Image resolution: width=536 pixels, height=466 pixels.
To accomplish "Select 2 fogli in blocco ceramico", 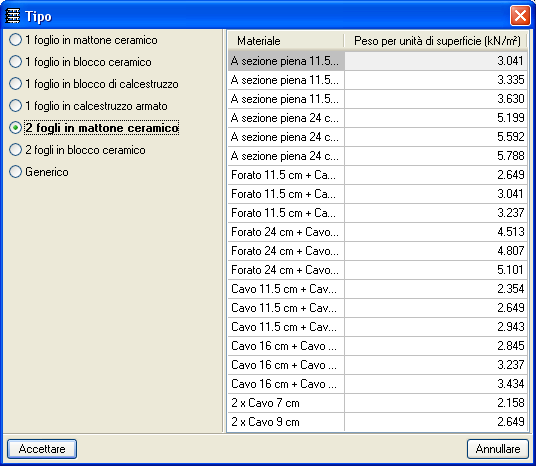I will [77, 150].
